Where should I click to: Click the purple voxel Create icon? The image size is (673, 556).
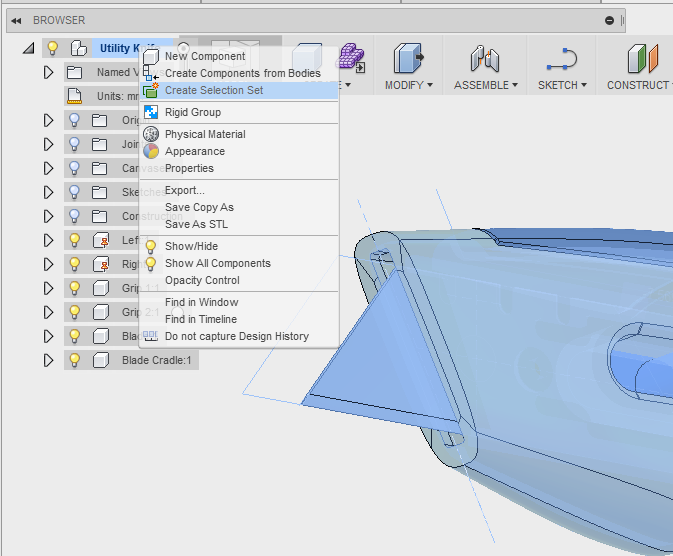point(352,57)
